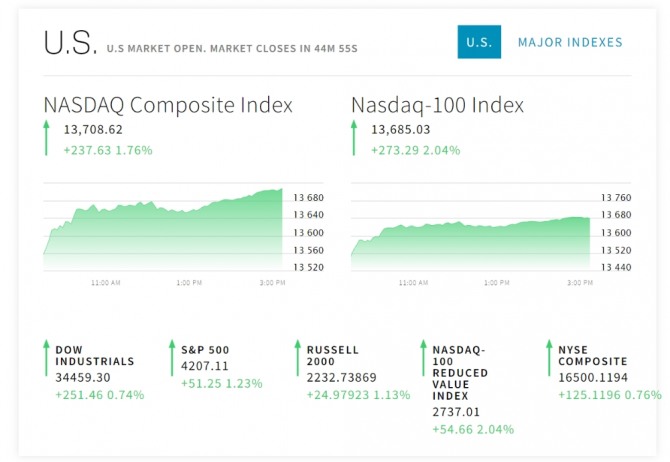Viewport: 670px width, 462px height.
Task: Open the Russell 2000 quote link
Action: click(x=332, y=356)
